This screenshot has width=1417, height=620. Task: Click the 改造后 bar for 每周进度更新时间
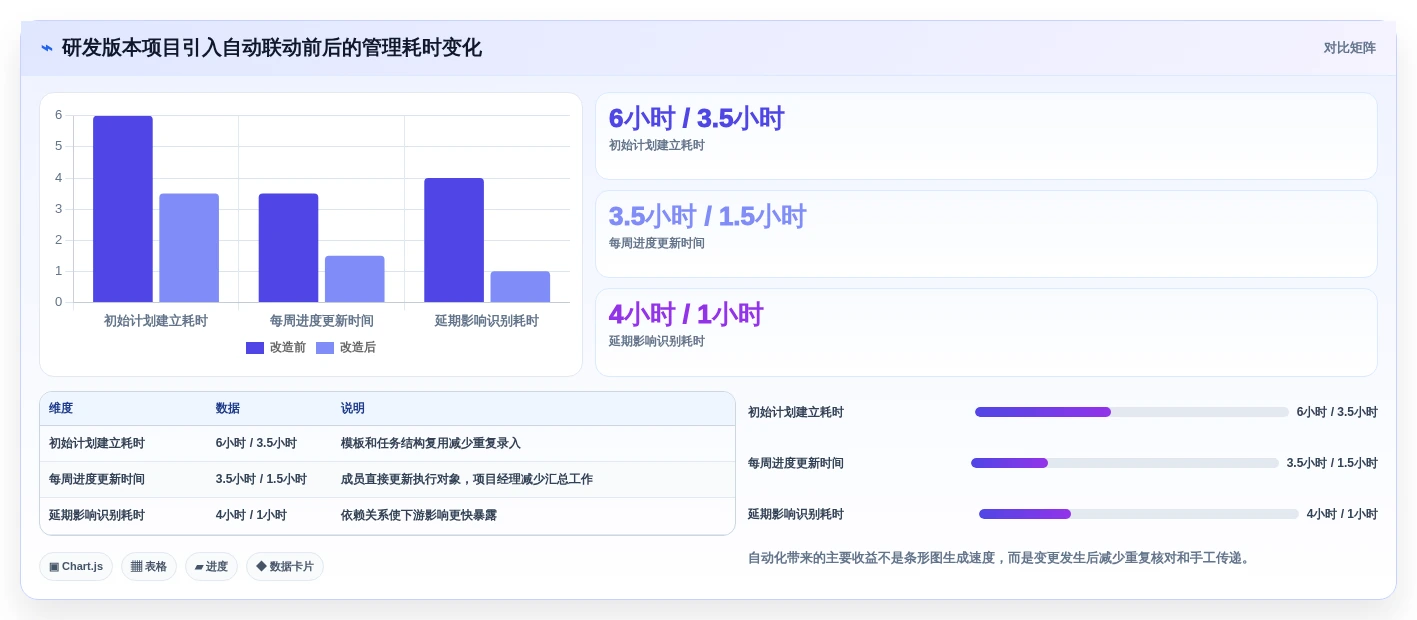tap(354, 279)
